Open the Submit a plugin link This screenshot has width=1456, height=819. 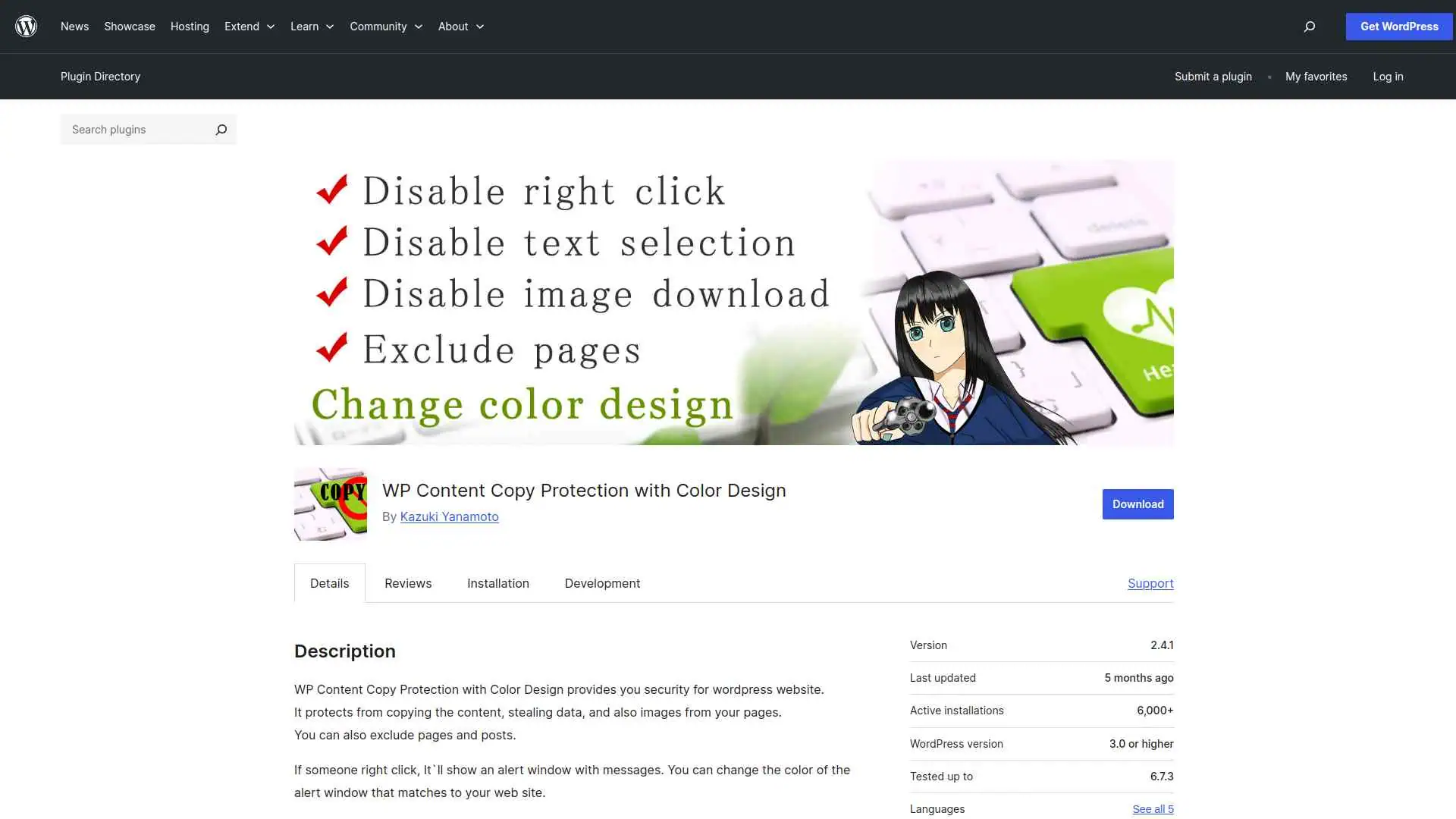click(1213, 77)
